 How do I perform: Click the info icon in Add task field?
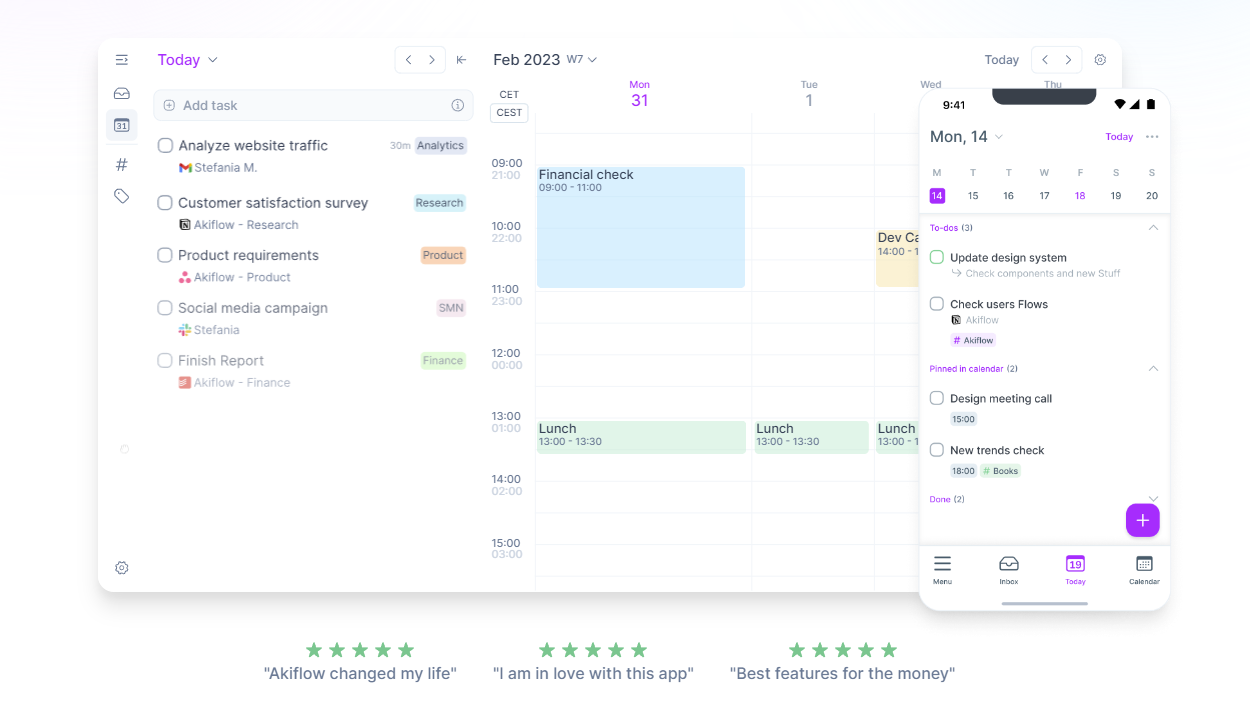(458, 105)
